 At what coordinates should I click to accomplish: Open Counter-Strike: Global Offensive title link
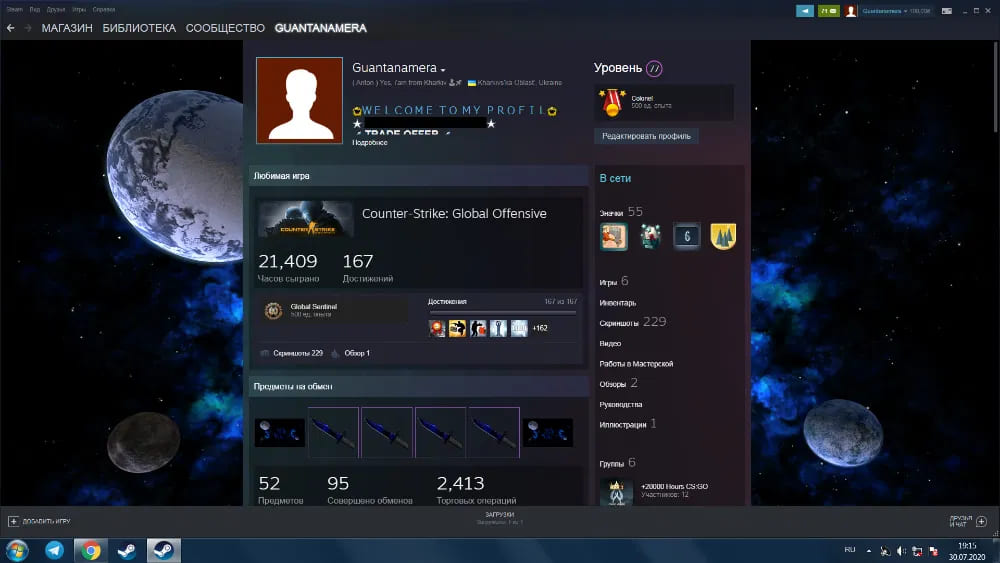coord(454,214)
